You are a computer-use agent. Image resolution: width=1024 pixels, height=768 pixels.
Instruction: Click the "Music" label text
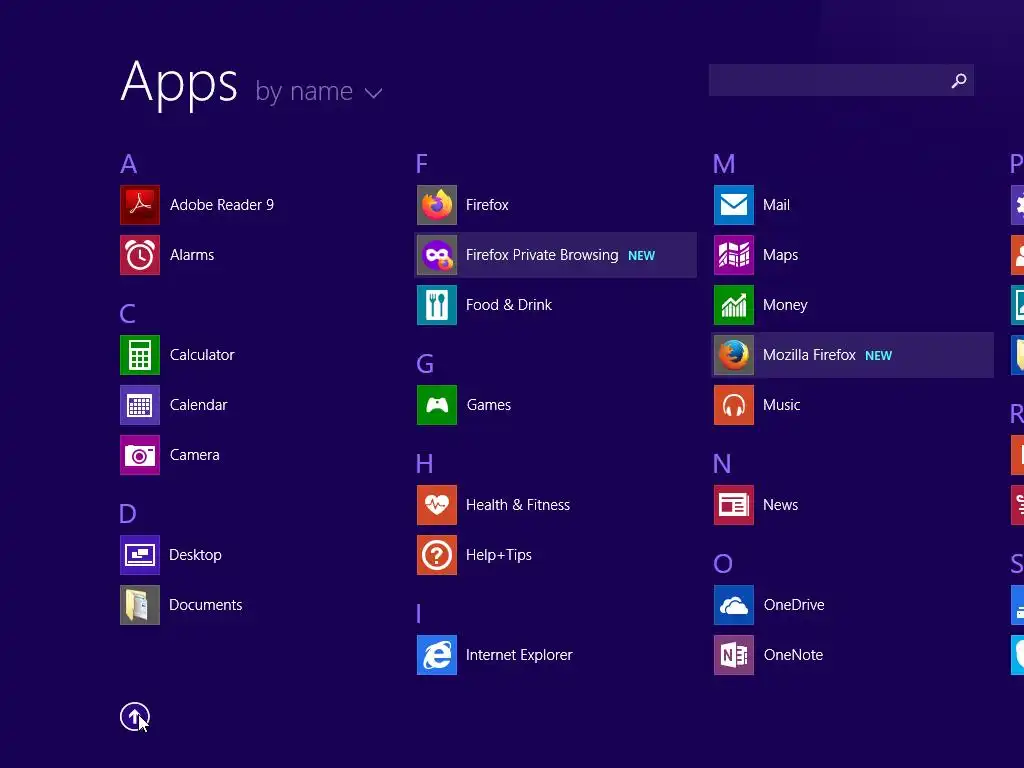pyautogui.click(x=782, y=405)
